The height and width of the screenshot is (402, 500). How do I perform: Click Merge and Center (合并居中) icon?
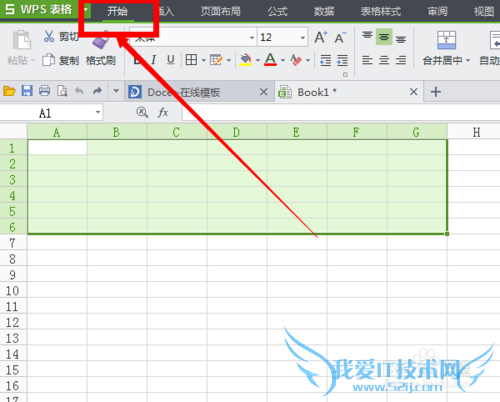tap(446, 40)
